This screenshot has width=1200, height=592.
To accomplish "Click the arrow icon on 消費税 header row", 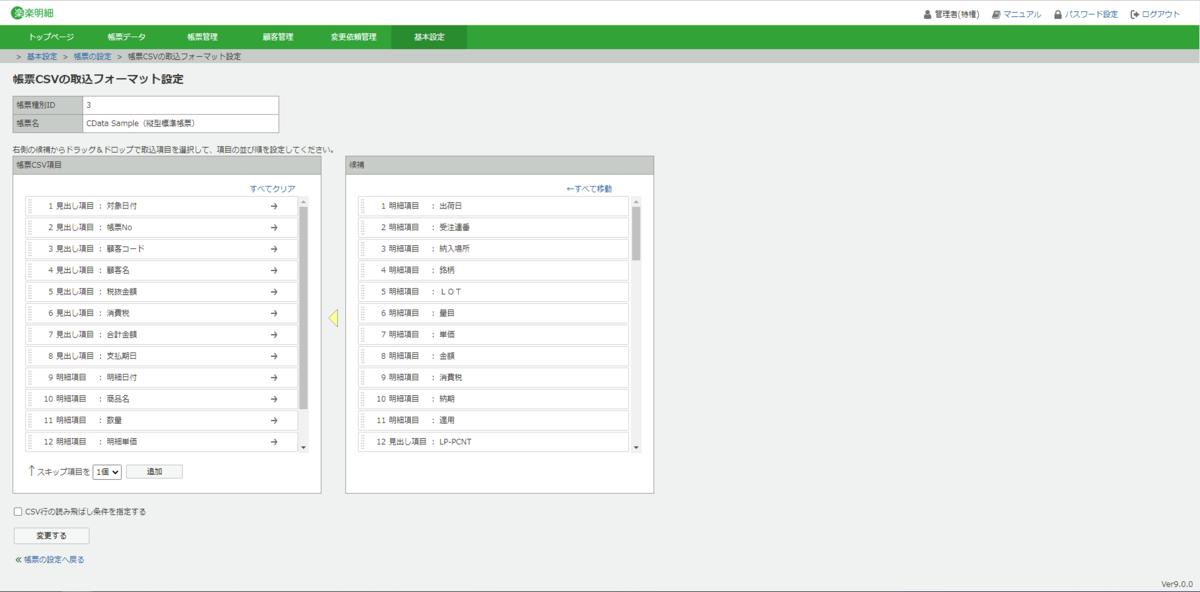I will click(x=273, y=313).
